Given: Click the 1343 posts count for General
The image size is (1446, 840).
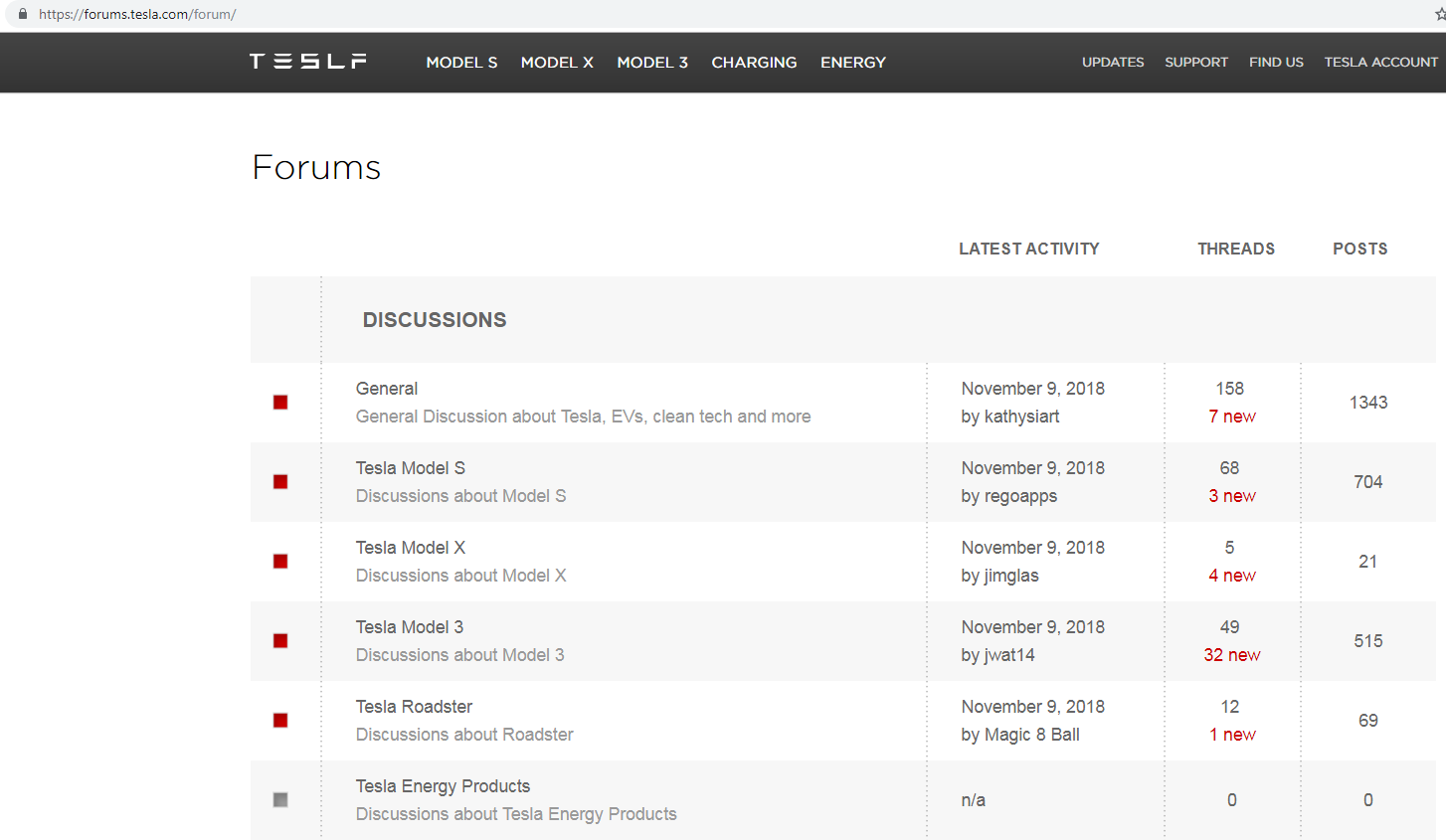Looking at the screenshot, I should coord(1368,403).
